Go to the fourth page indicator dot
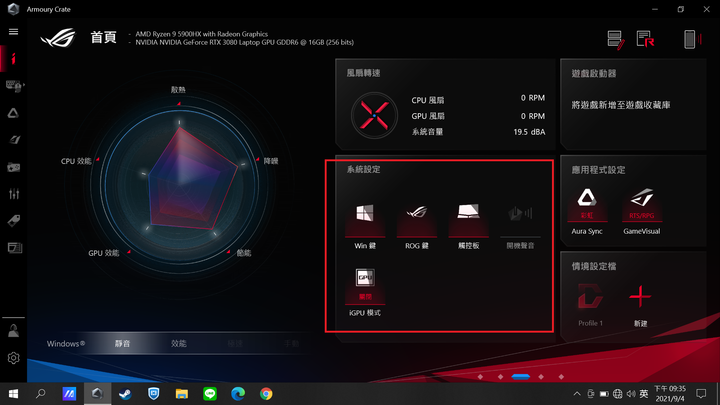The width and height of the screenshot is (720, 405). 541,377
